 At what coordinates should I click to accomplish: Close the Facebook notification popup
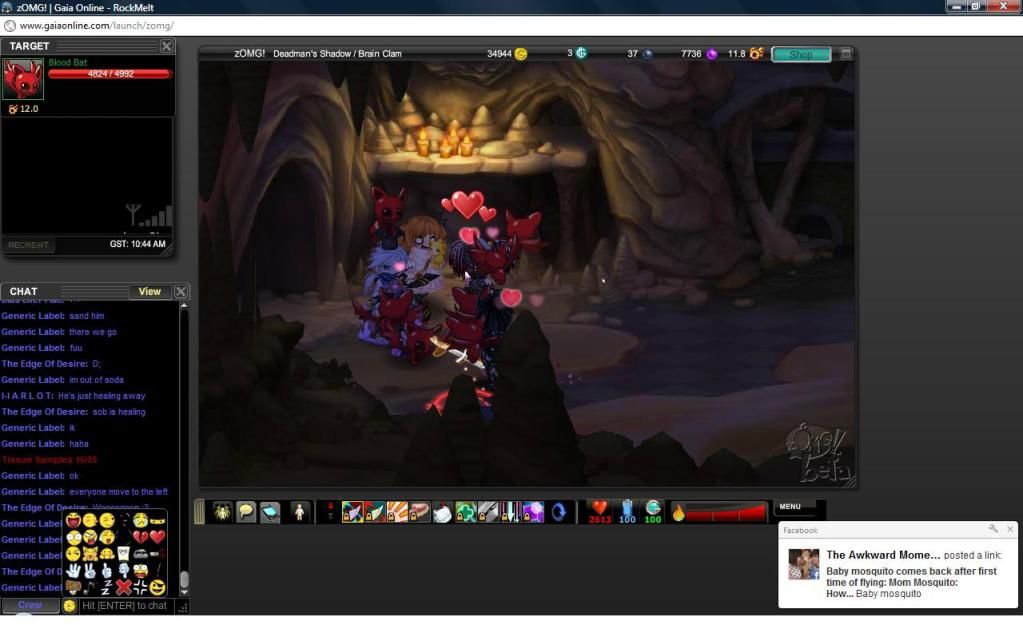point(1010,529)
